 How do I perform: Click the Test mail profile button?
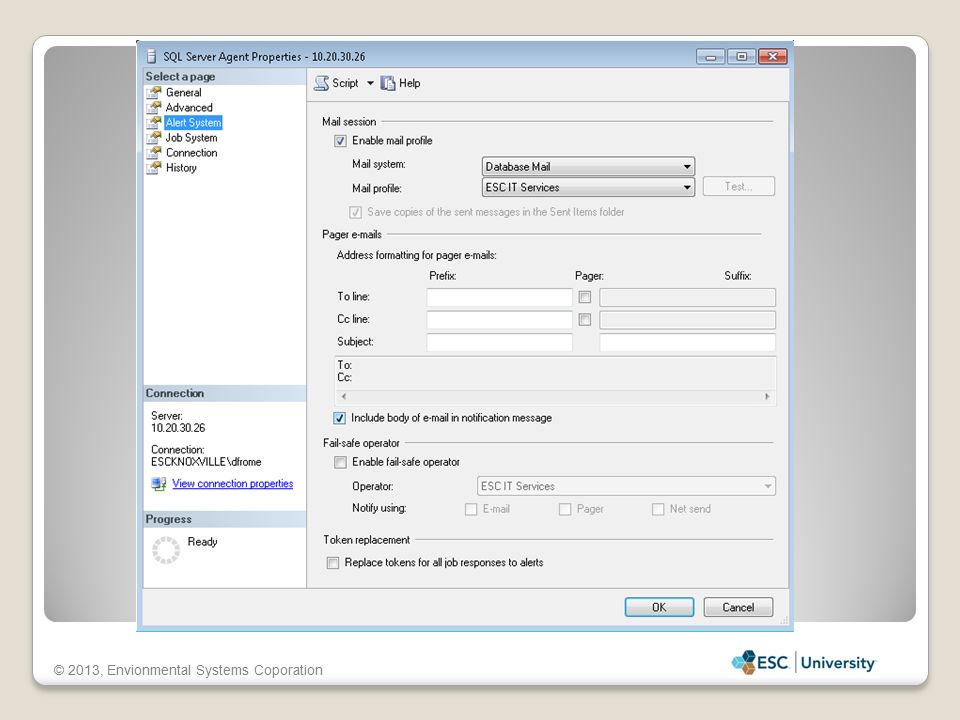coord(739,186)
